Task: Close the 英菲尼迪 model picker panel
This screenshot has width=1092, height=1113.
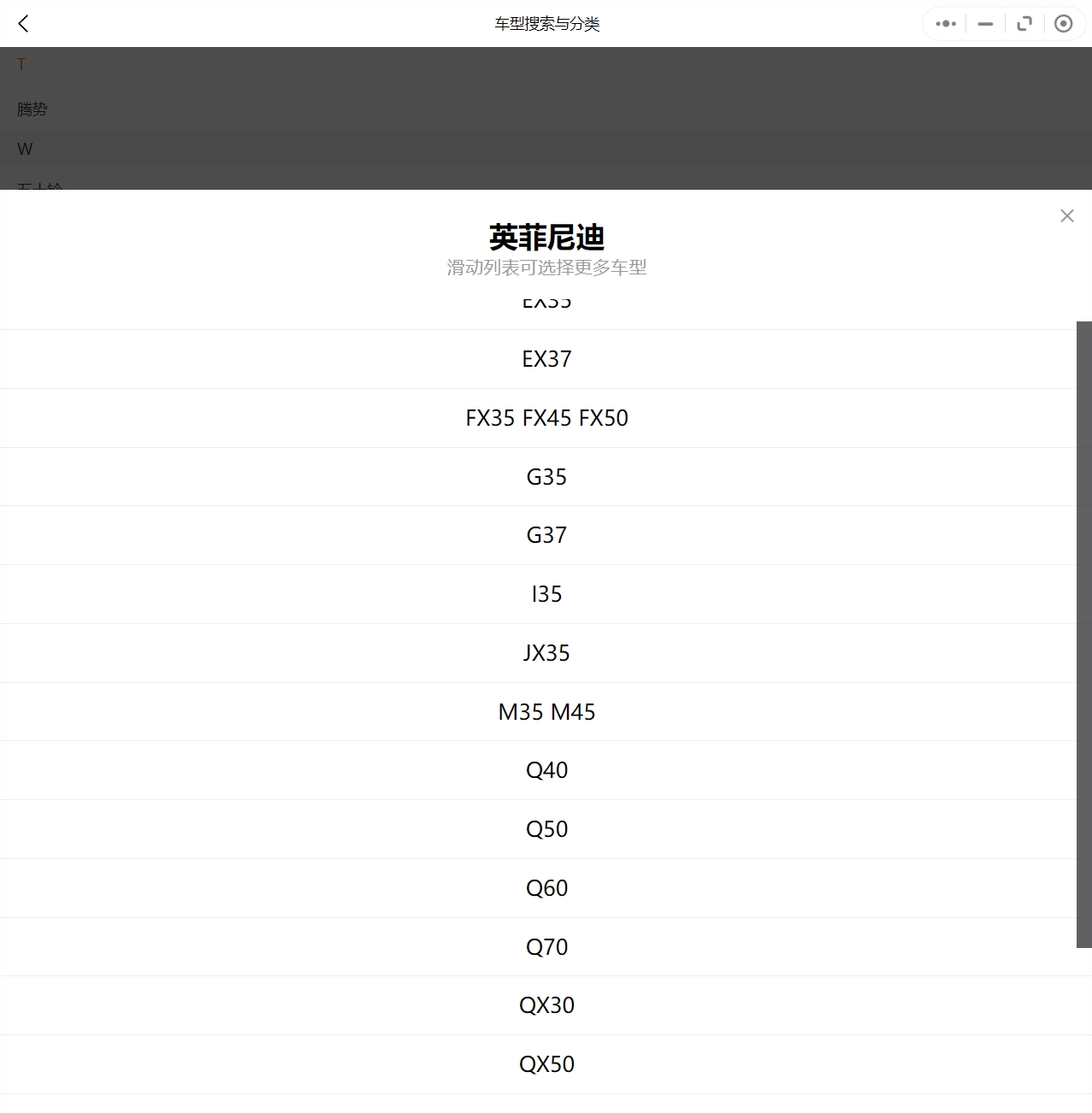Action: pos(1066,216)
